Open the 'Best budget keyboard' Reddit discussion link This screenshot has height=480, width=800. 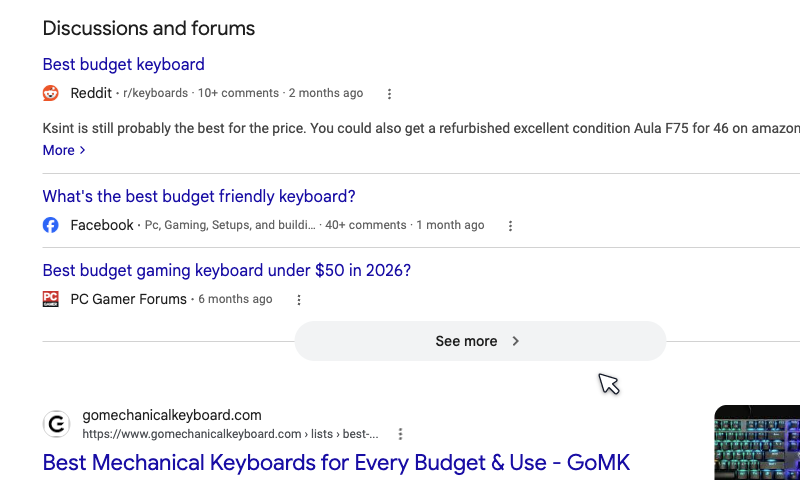123,64
